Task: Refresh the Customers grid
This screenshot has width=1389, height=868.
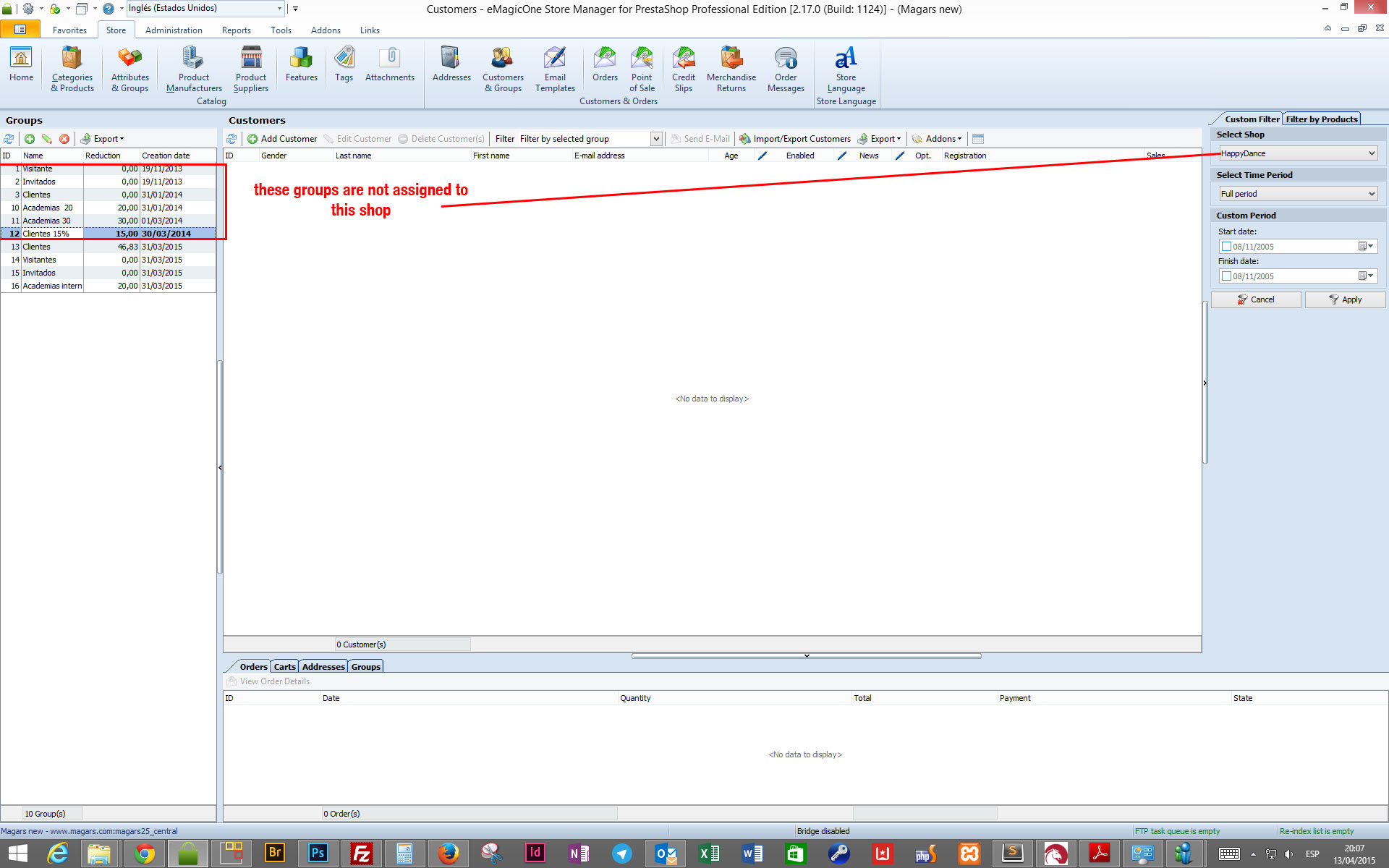Action: pos(231,139)
